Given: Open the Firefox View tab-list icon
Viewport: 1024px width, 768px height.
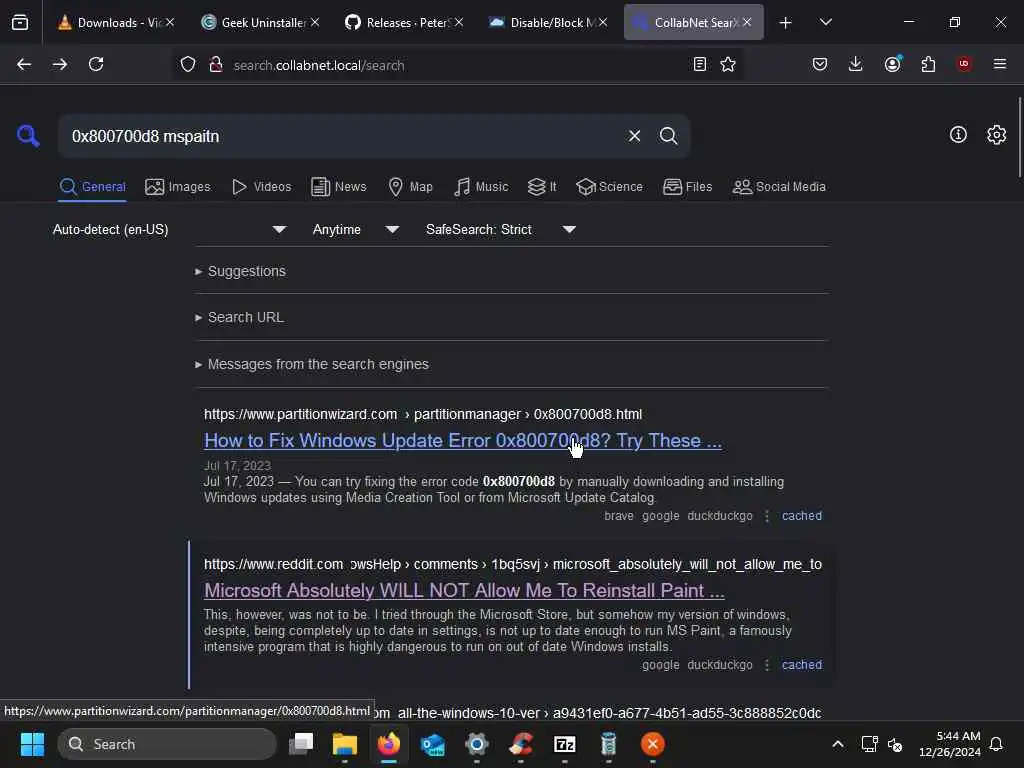Looking at the screenshot, I should [20, 22].
